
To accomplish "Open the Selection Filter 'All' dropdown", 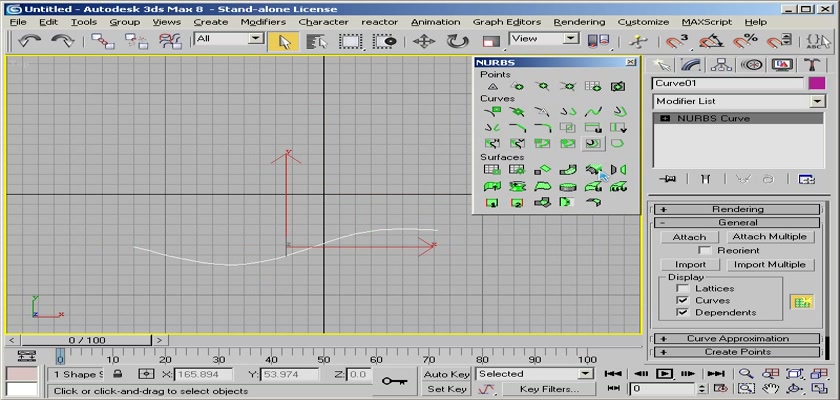I will pyautogui.click(x=257, y=38).
